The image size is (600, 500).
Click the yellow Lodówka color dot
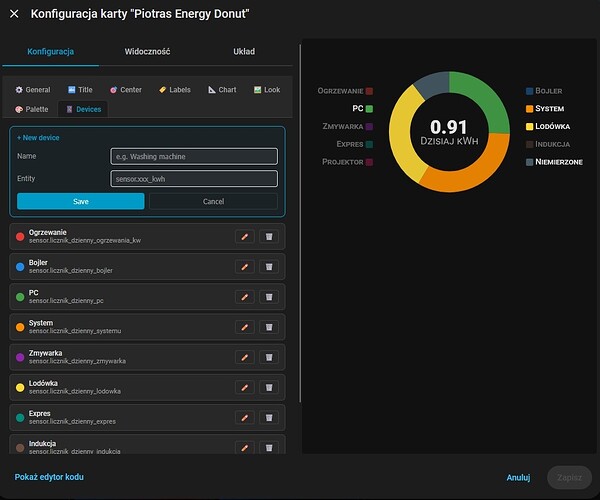(x=20, y=388)
